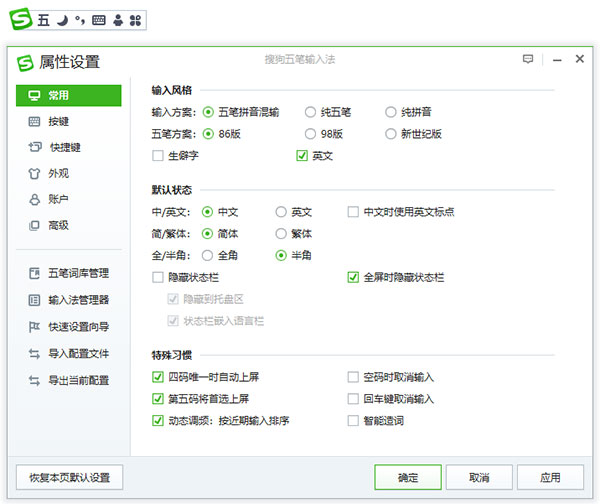Close the 属性设置 window

click(x=580, y=59)
